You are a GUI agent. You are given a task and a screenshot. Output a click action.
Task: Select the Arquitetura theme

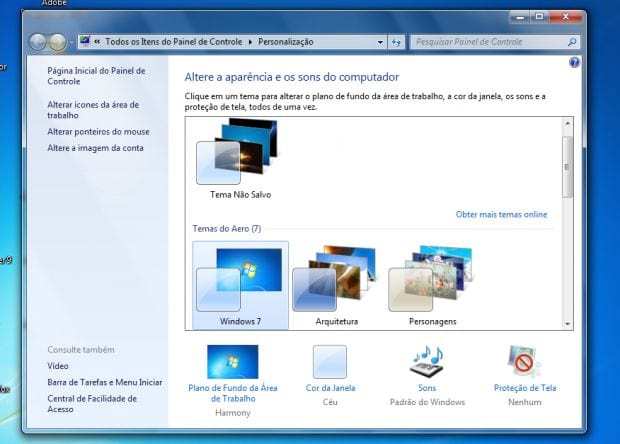[x=336, y=285]
